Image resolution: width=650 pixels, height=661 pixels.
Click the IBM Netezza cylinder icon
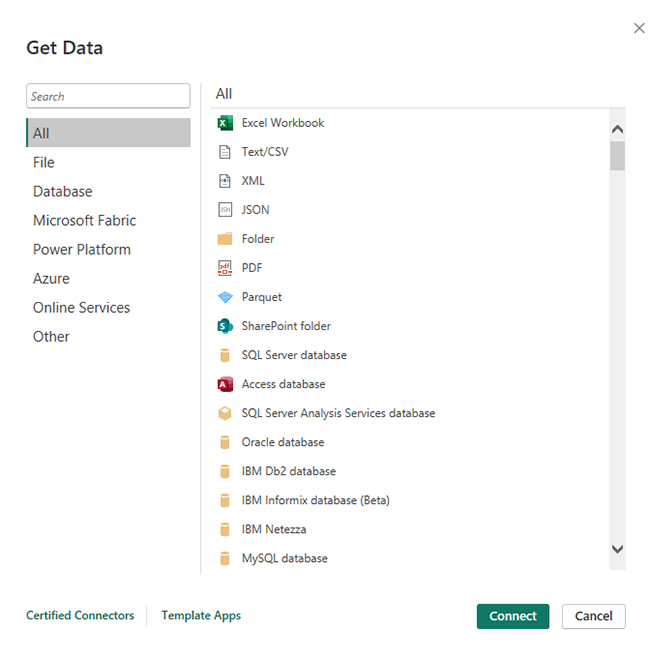pos(225,529)
